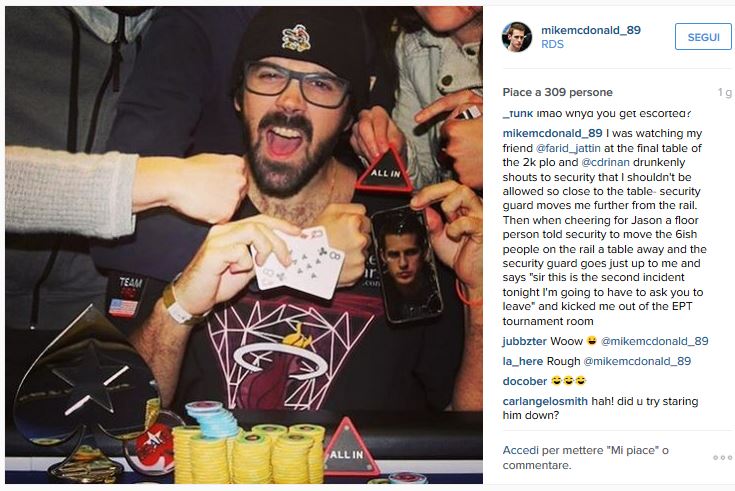Open the la_here commenter profile
This screenshot has width=735, height=491.
click(523, 361)
